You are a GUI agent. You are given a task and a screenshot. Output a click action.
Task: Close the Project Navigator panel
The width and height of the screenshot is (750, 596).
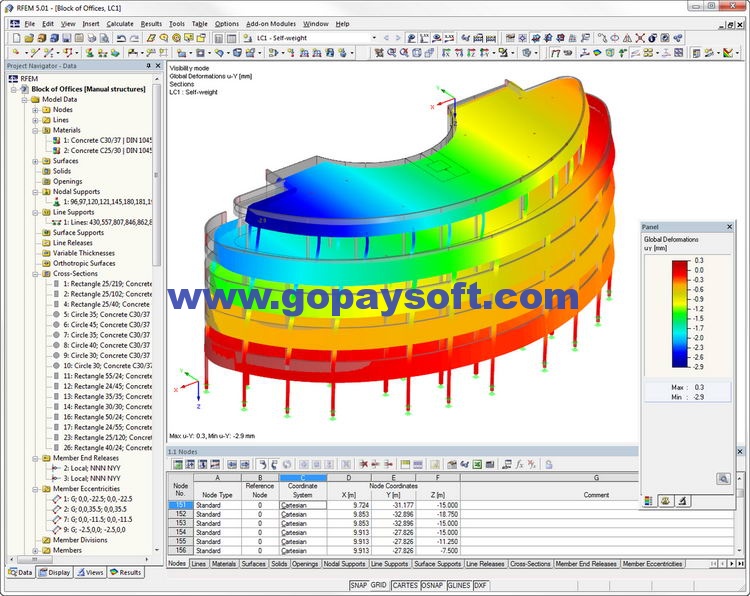158,66
